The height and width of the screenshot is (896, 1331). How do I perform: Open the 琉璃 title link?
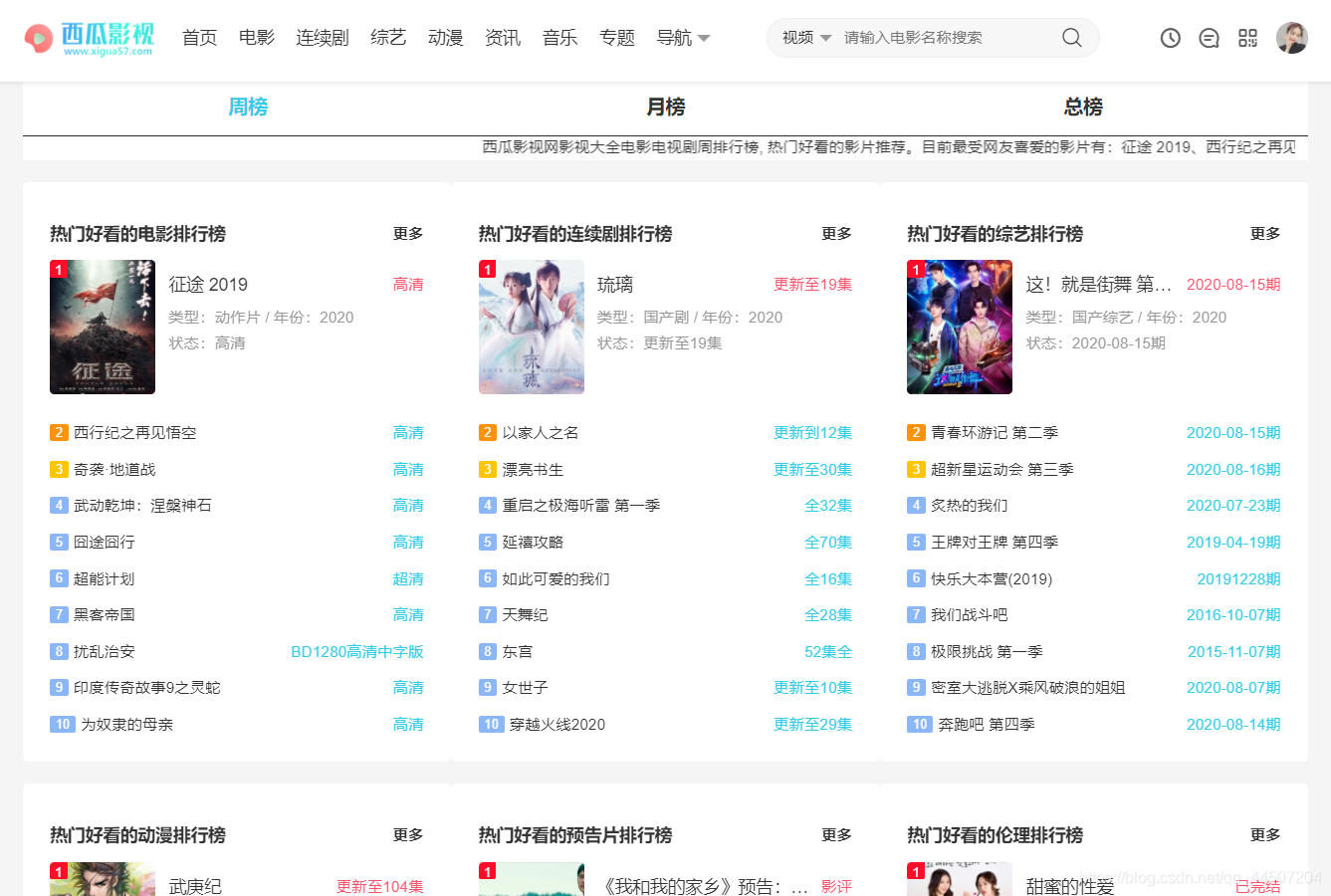coord(615,285)
